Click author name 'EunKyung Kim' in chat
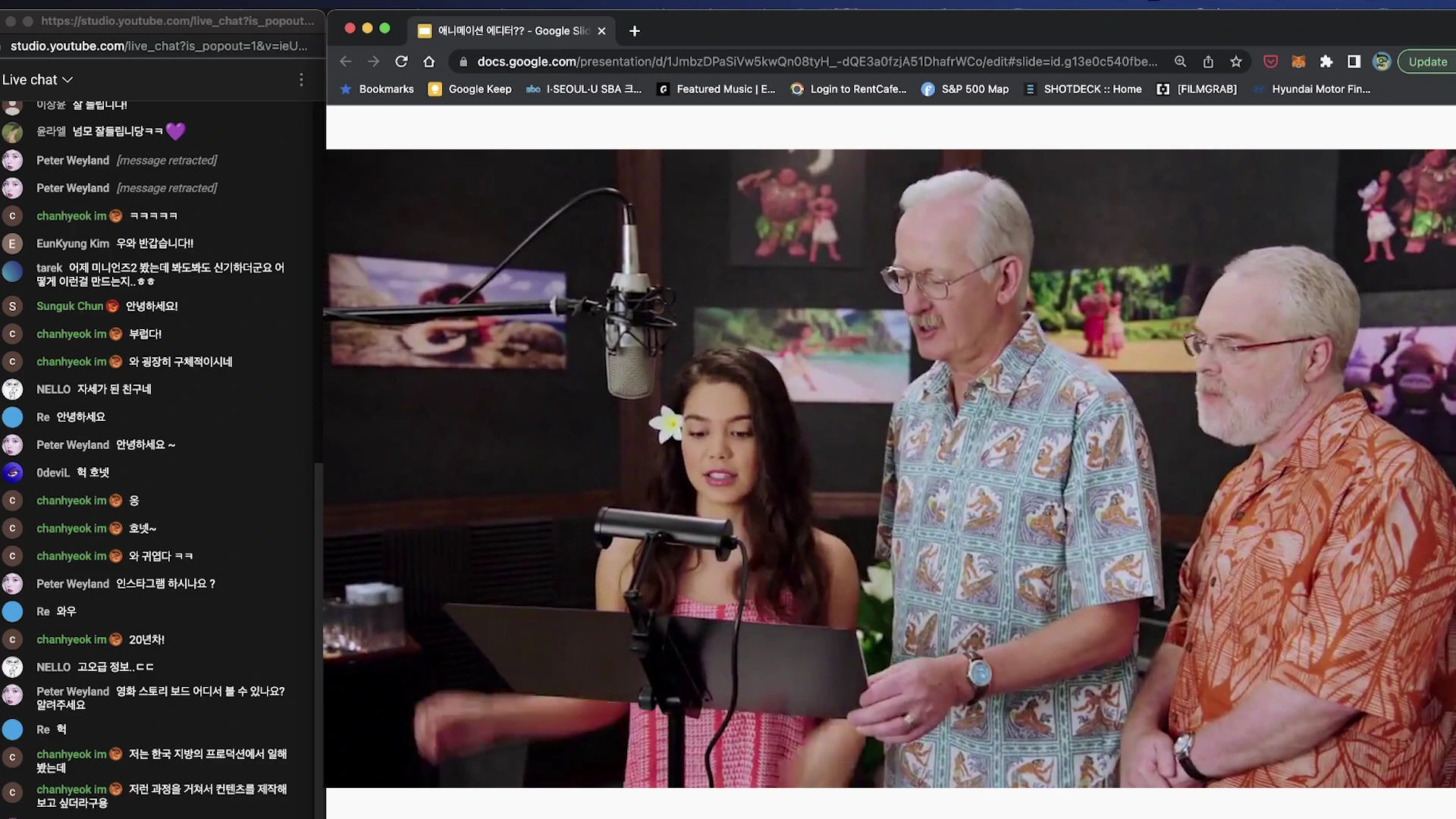The width and height of the screenshot is (1456, 819). coord(73,243)
